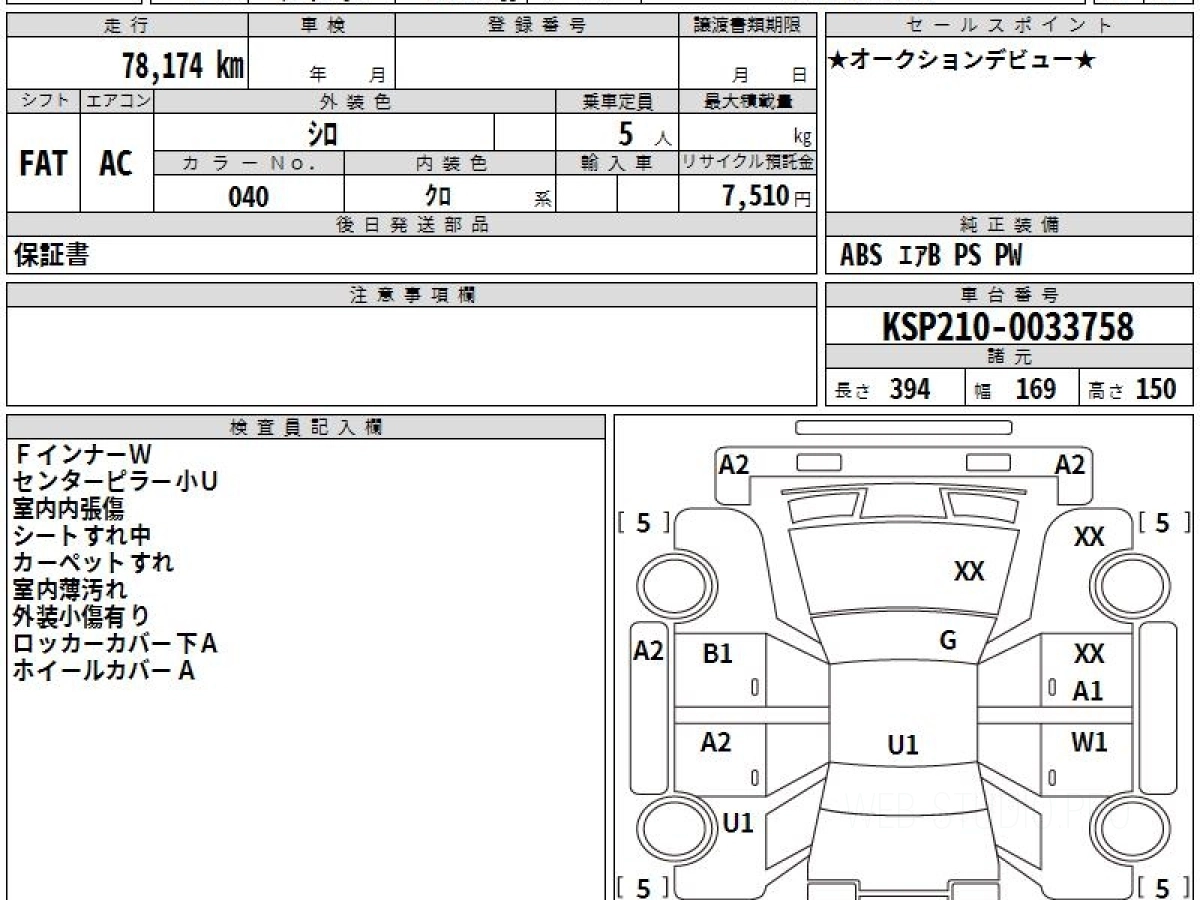The image size is (1200, 900).
Task: Select the FインナーW inspector note
Action: tap(83, 455)
